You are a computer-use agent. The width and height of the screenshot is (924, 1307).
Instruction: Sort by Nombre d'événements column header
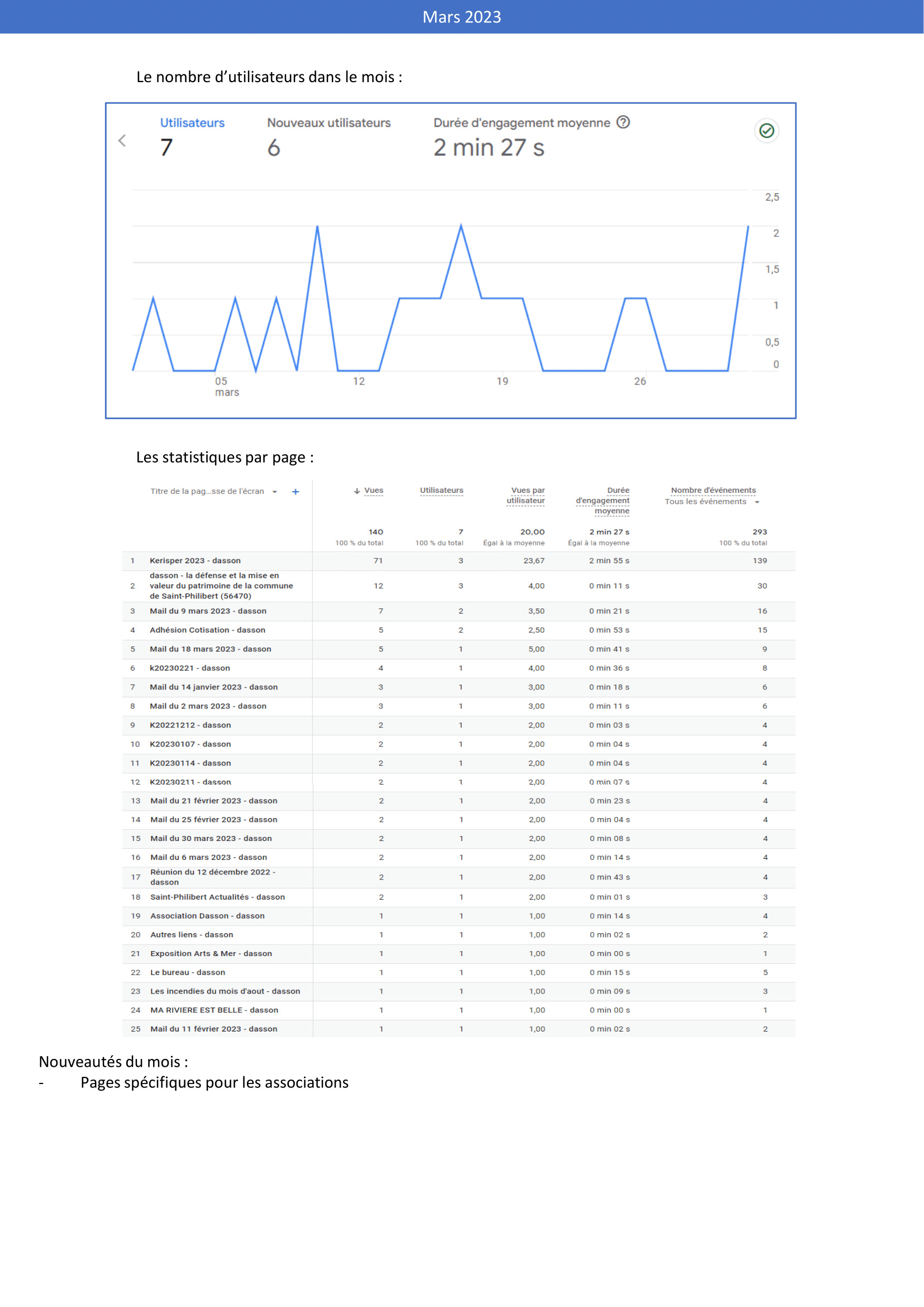pyautogui.click(x=713, y=491)
